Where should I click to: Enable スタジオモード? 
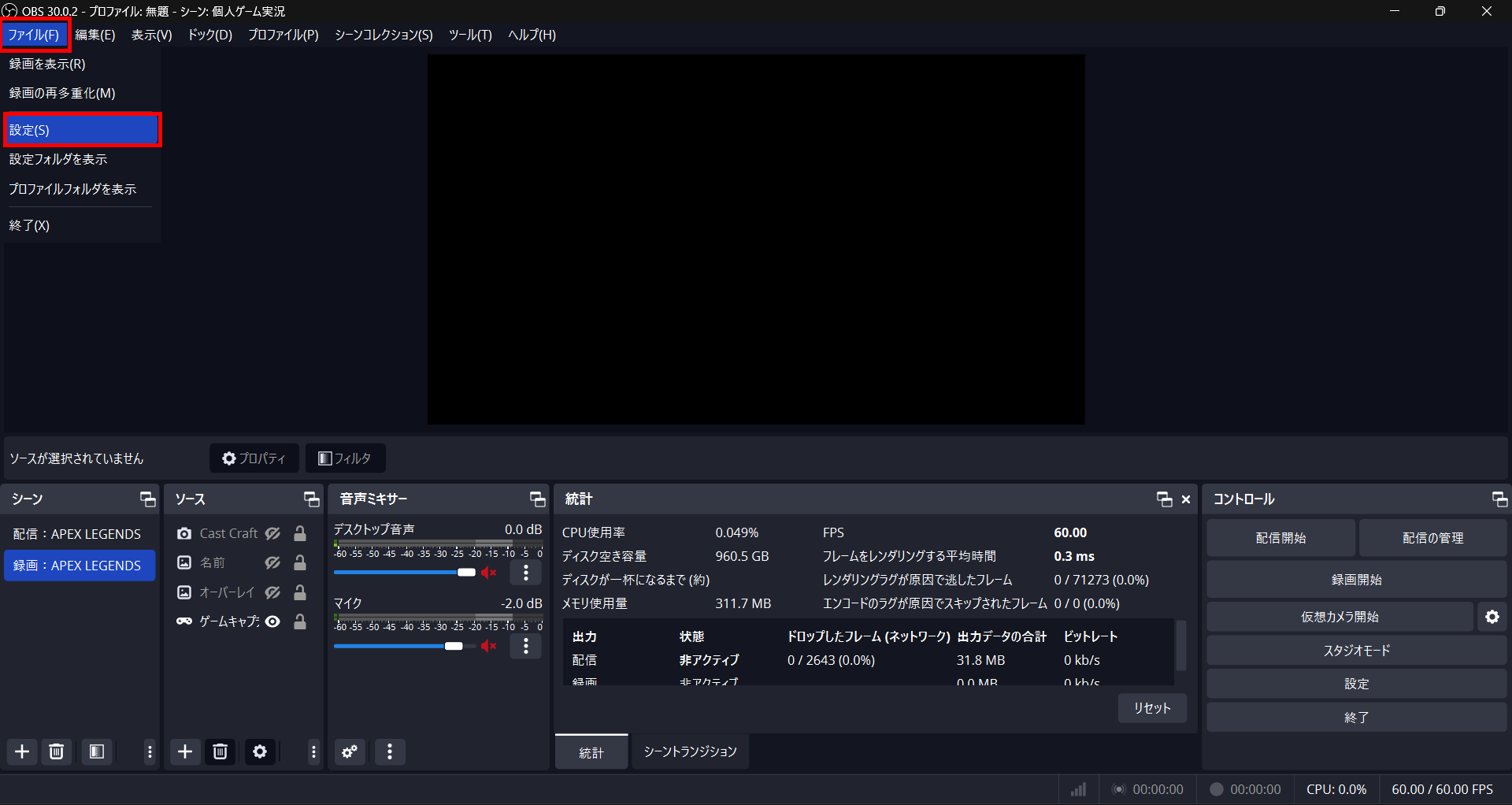pos(1357,651)
